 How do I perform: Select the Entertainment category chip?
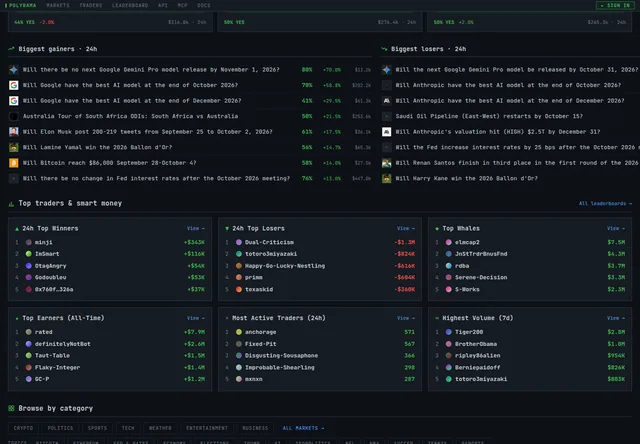point(207,428)
